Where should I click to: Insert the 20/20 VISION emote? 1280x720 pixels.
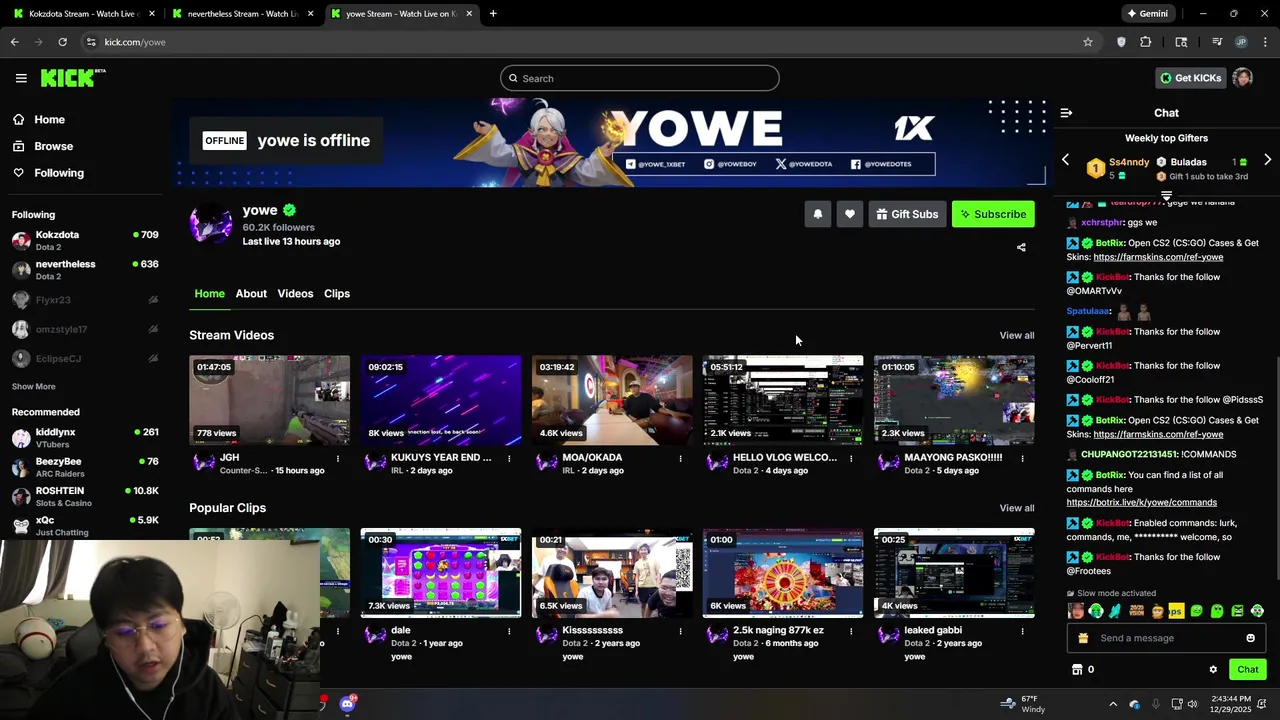tap(1136, 611)
